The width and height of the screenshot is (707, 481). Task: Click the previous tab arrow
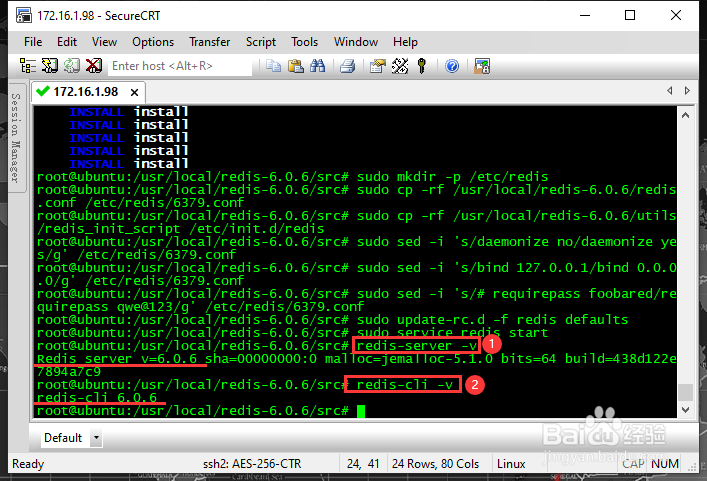(670, 91)
